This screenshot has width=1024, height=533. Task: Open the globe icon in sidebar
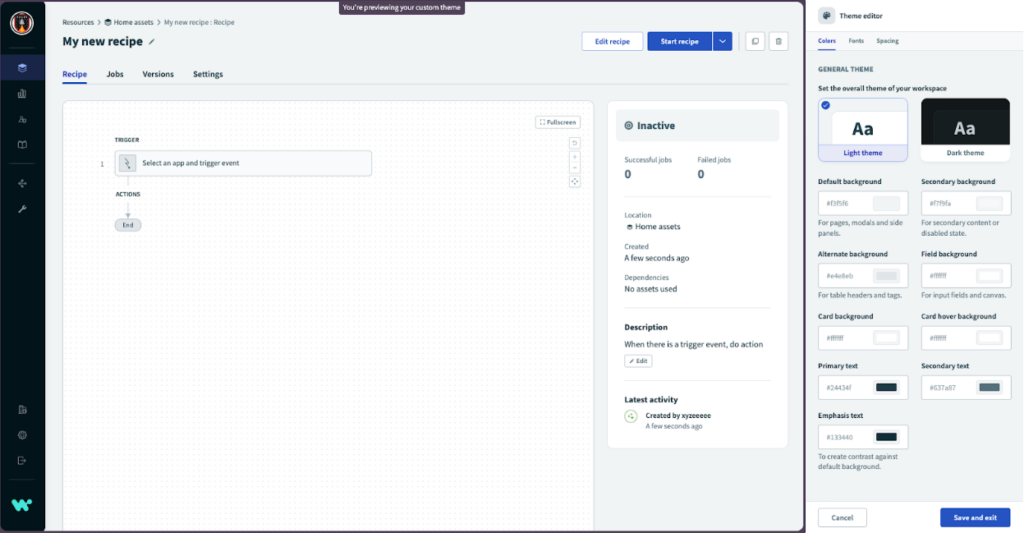pyautogui.click(x=22, y=435)
